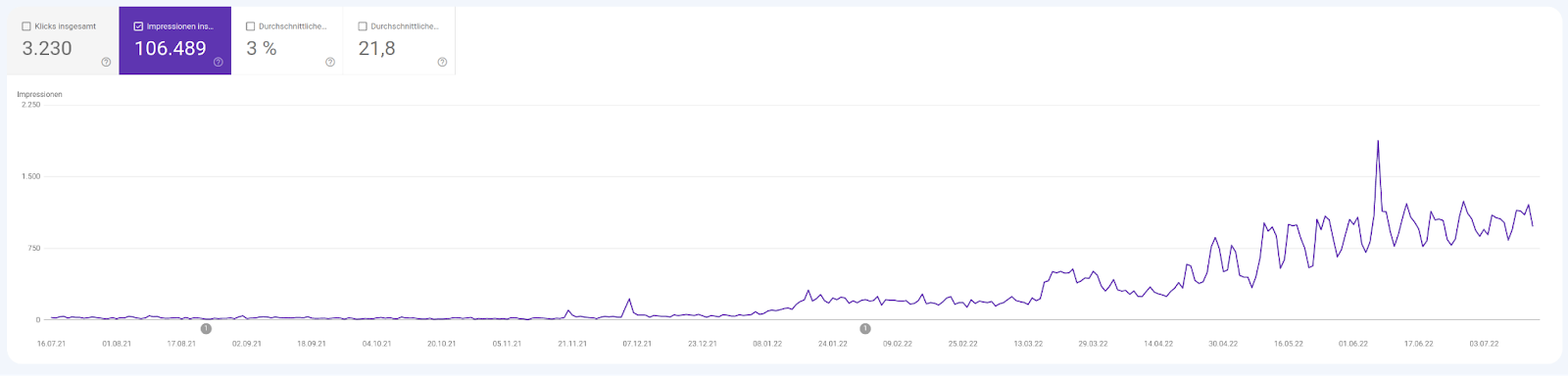Select the 21,8 average metric value
The image size is (1568, 376).
377,48
